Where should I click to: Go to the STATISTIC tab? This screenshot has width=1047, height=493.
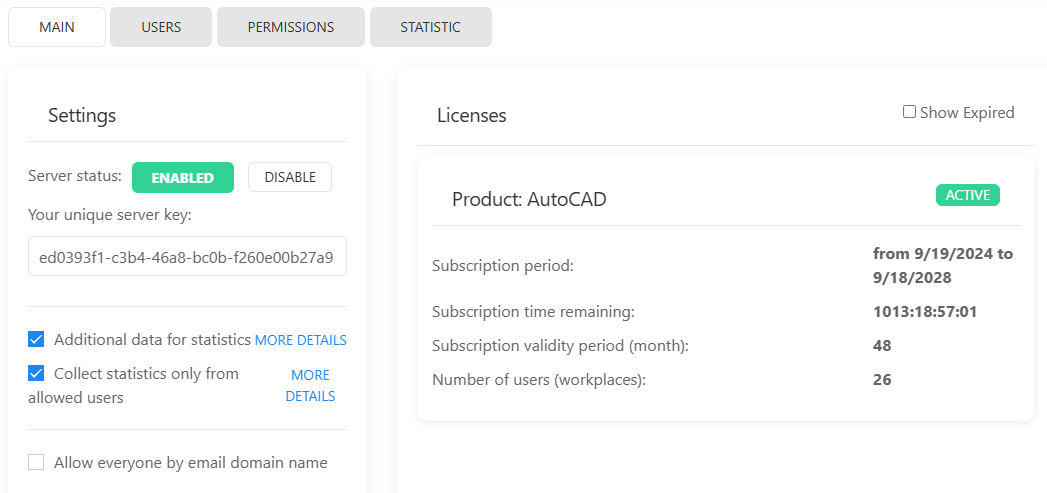point(430,27)
